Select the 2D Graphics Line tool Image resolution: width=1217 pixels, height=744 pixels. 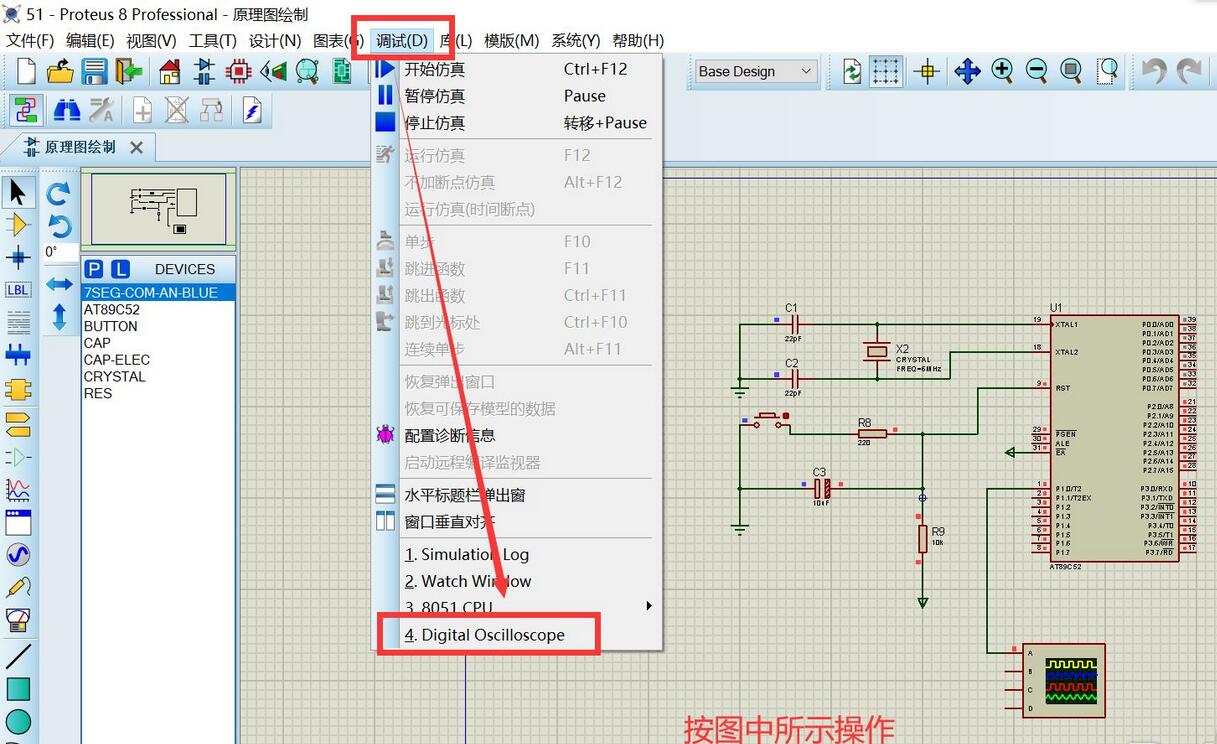pyautogui.click(x=18, y=656)
